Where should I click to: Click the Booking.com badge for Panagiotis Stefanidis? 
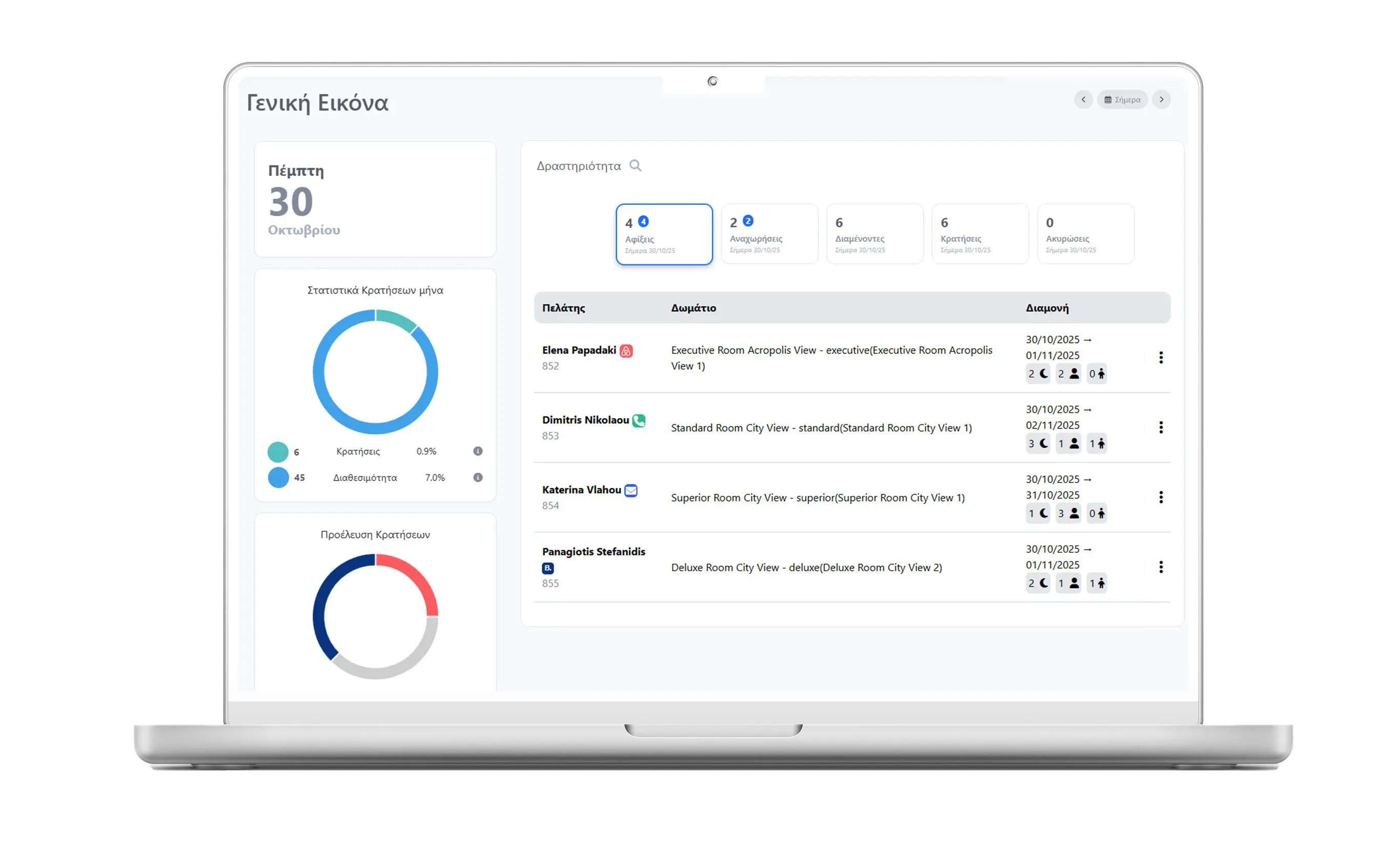coord(547,568)
